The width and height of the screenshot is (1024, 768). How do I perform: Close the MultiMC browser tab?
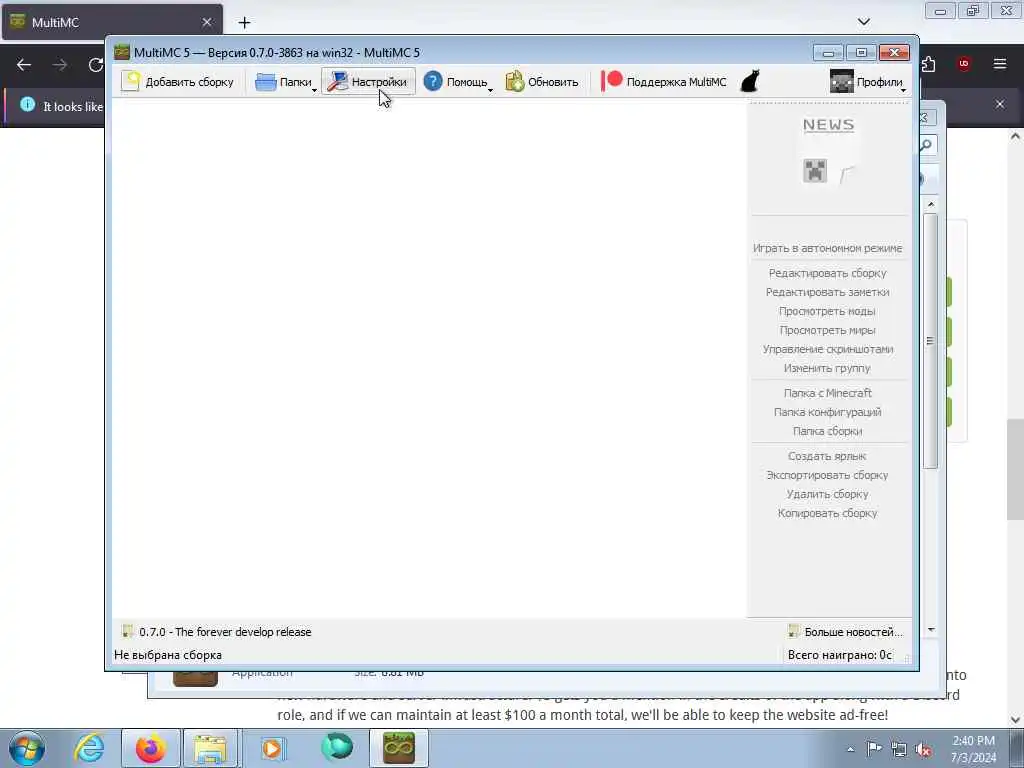[206, 22]
